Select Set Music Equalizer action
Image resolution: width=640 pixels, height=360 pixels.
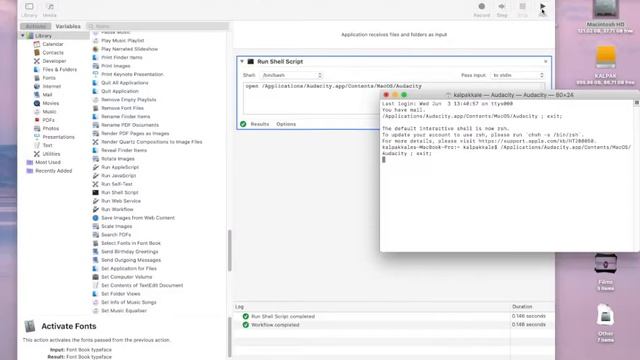click(124, 311)
